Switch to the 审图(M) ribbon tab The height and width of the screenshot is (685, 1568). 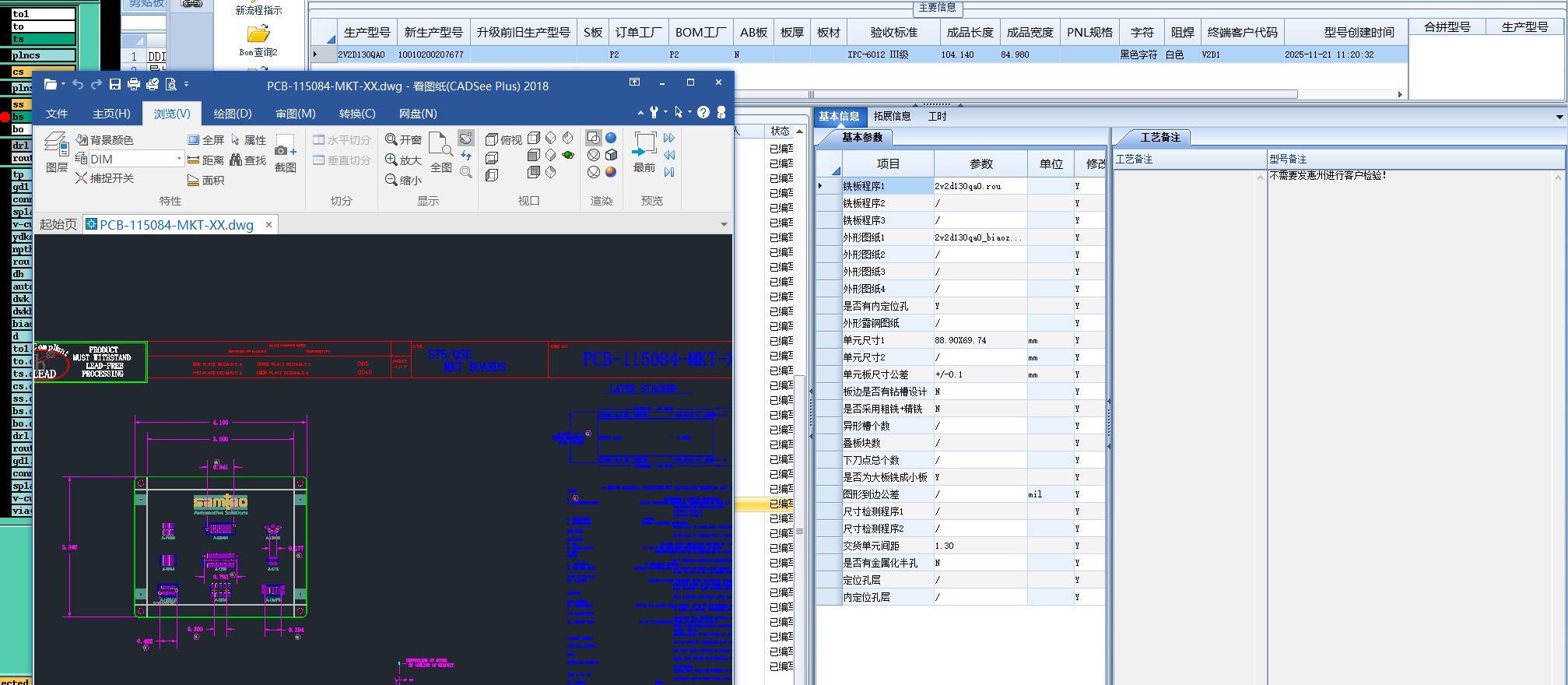pos(296,114)
